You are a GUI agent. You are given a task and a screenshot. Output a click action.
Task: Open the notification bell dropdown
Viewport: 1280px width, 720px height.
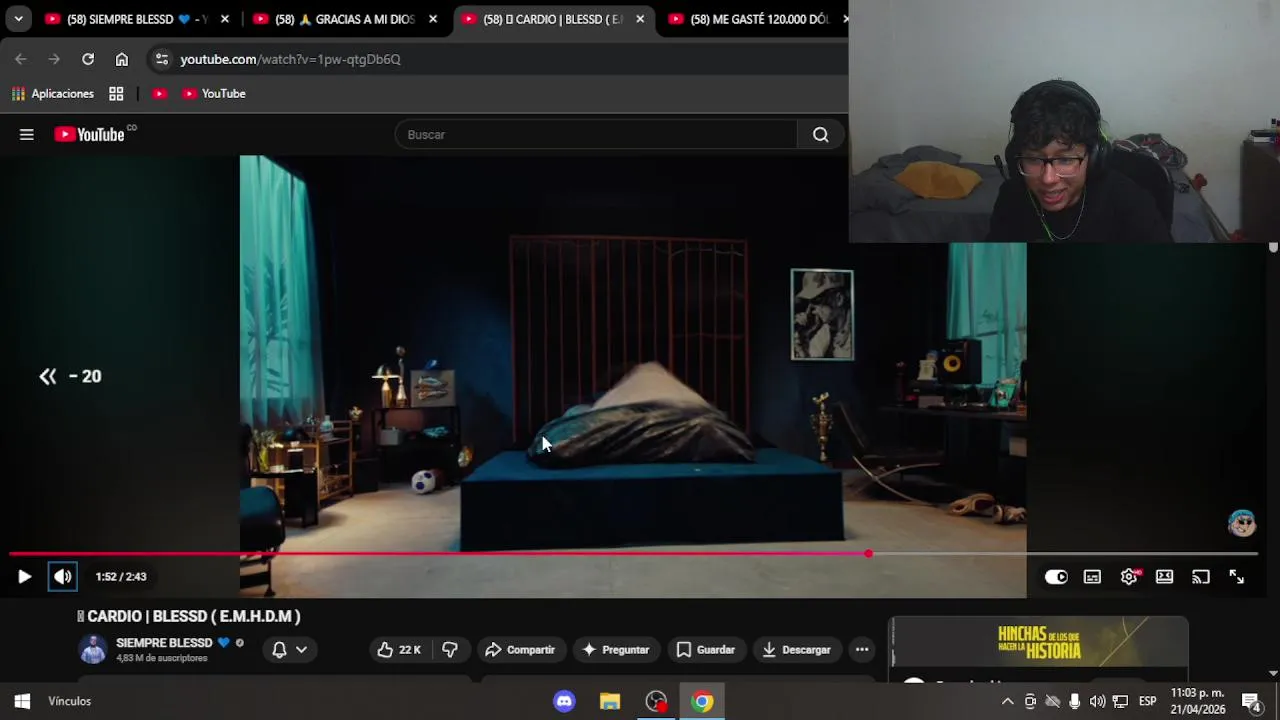coord(289,650)
